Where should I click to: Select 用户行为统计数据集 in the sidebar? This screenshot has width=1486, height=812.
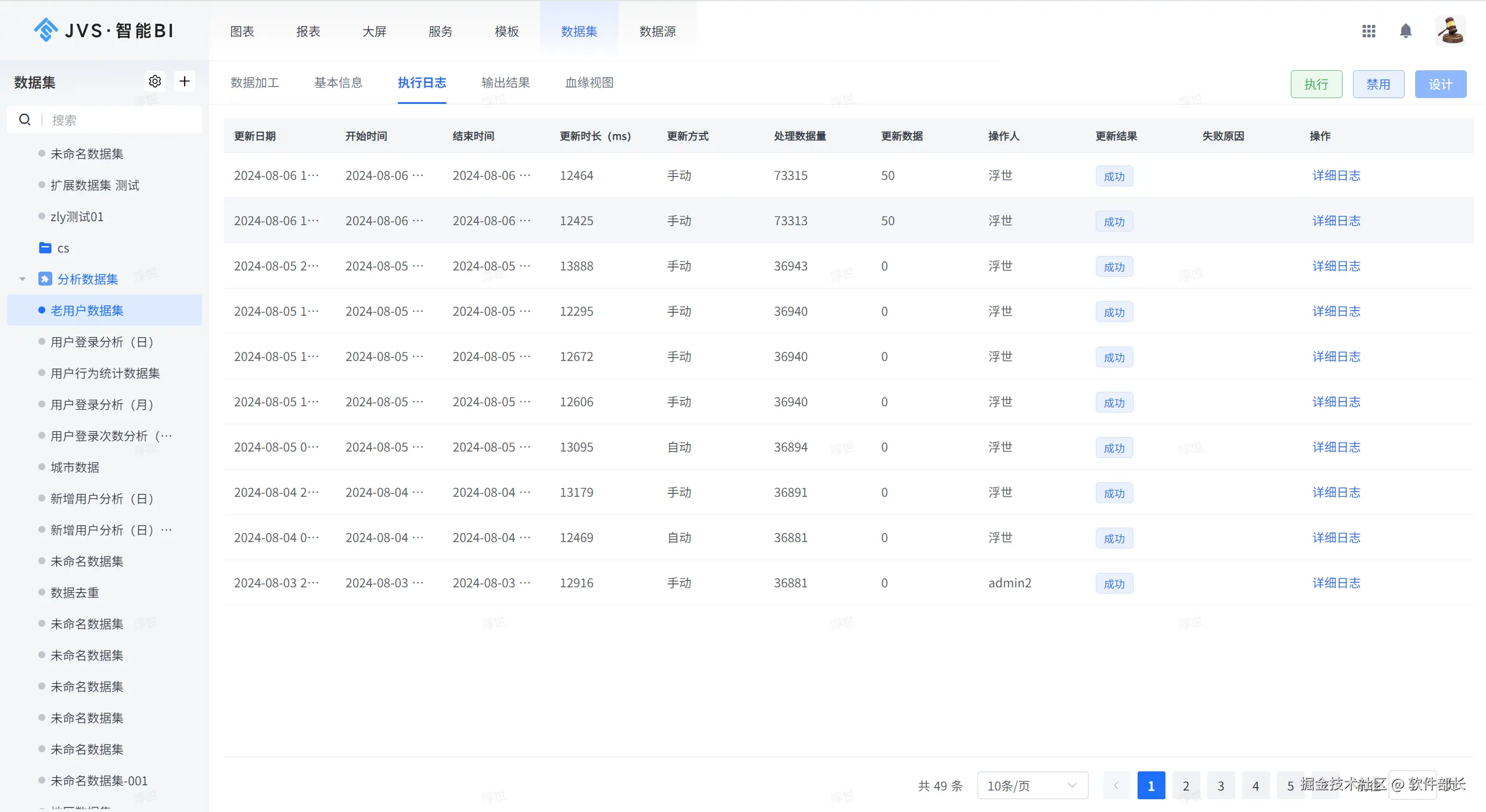[x=105, y=373]
